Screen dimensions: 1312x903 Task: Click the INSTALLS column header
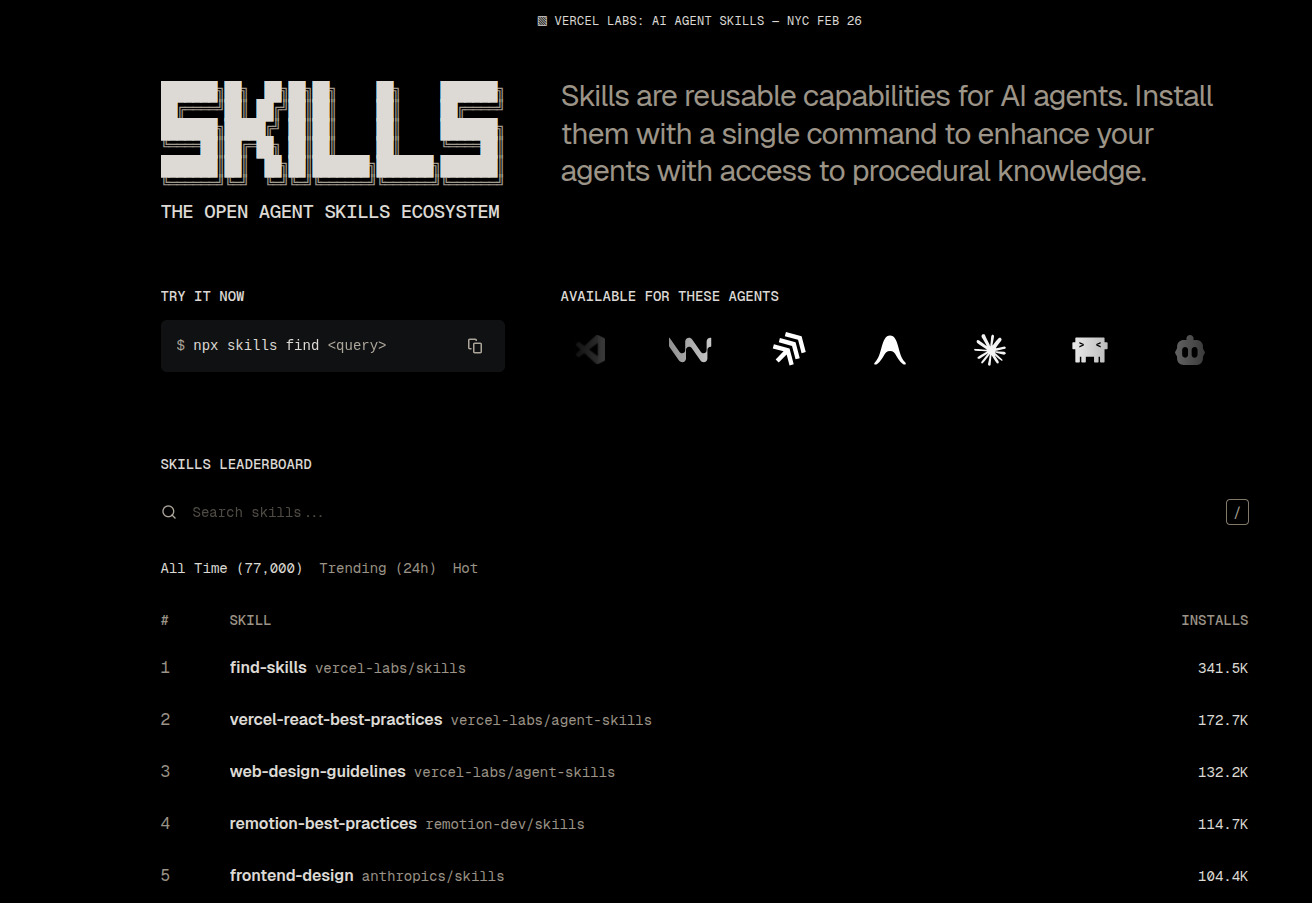1215,620
